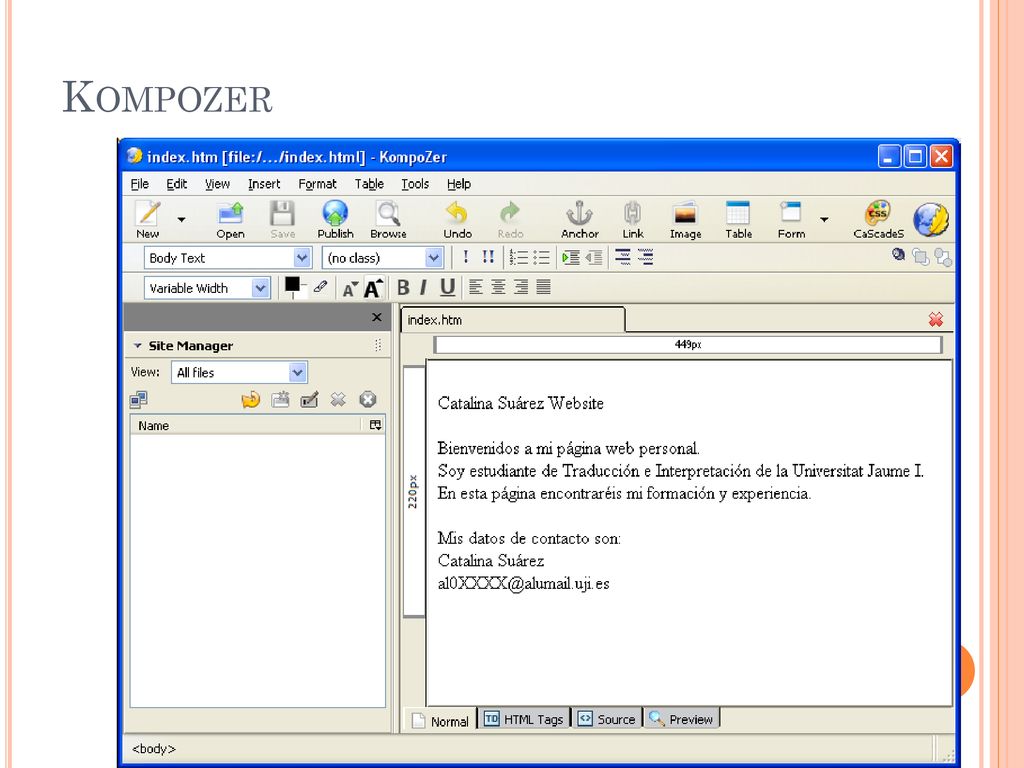Toggle Underline formatting
The width and height of the screenshot is (1024, 768).
[x=447, y=287]
